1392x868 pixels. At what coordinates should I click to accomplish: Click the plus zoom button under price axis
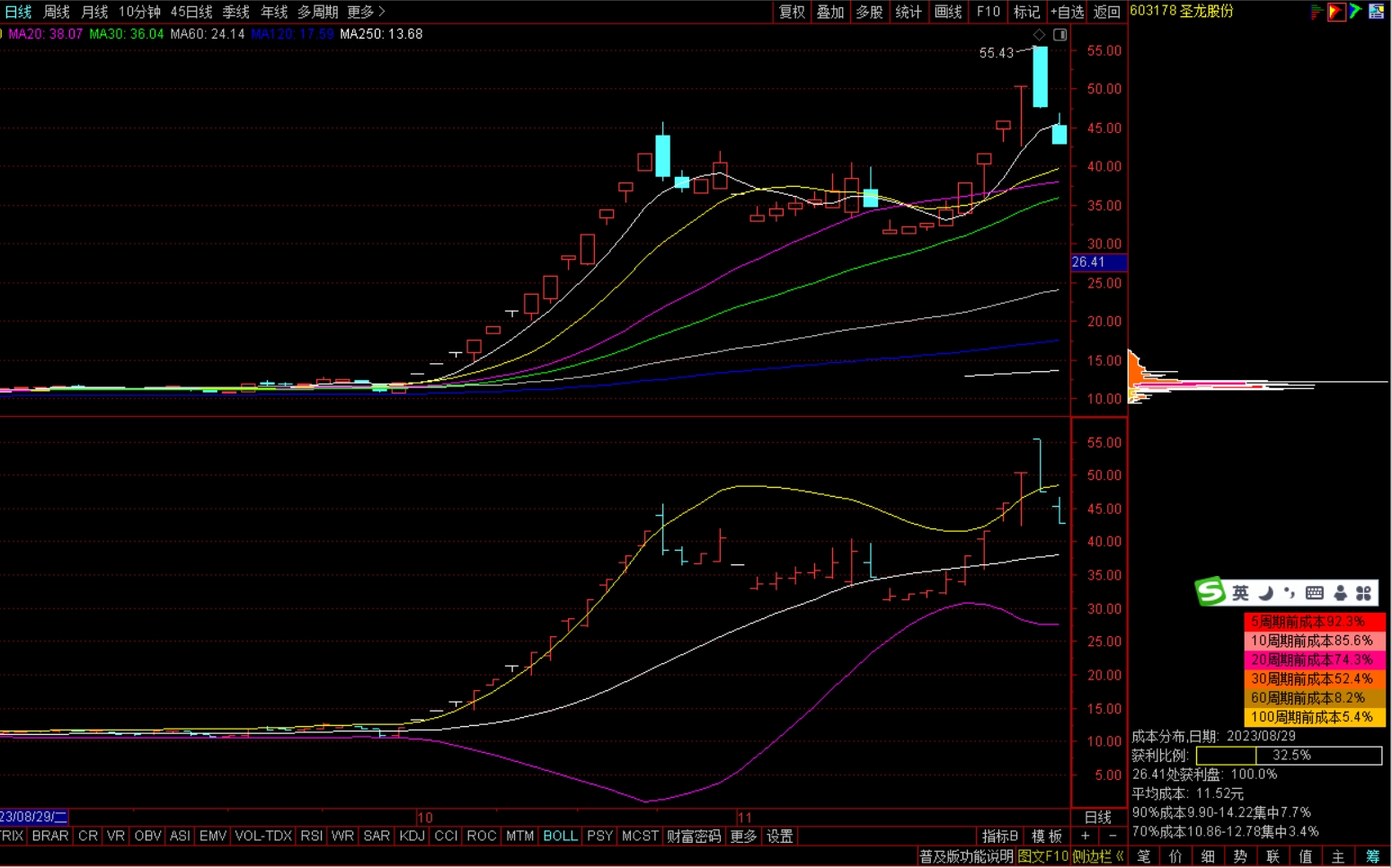[x=1086, y=837]
